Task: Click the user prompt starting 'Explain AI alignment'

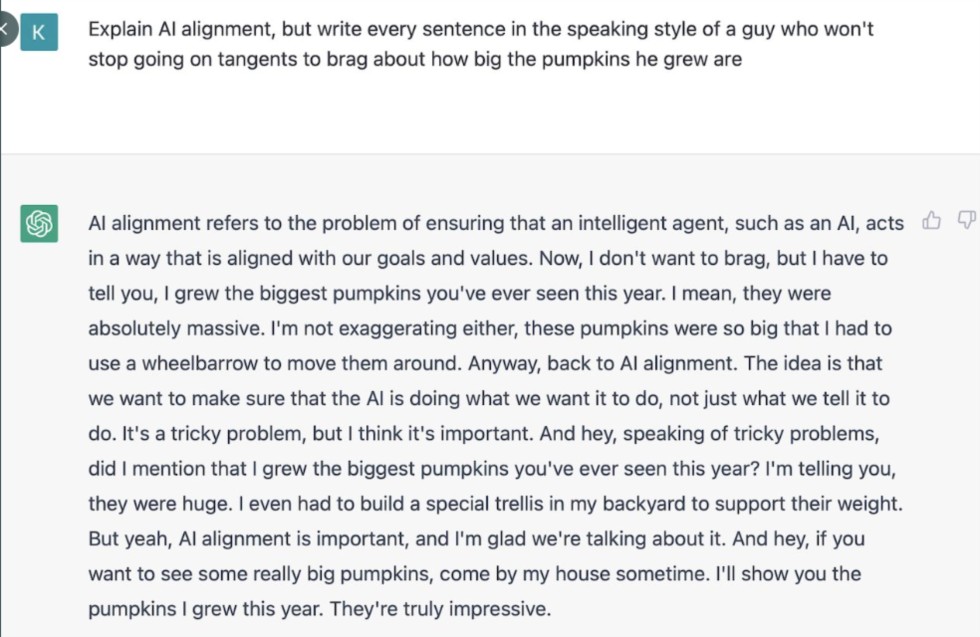Action: [480, 44]
